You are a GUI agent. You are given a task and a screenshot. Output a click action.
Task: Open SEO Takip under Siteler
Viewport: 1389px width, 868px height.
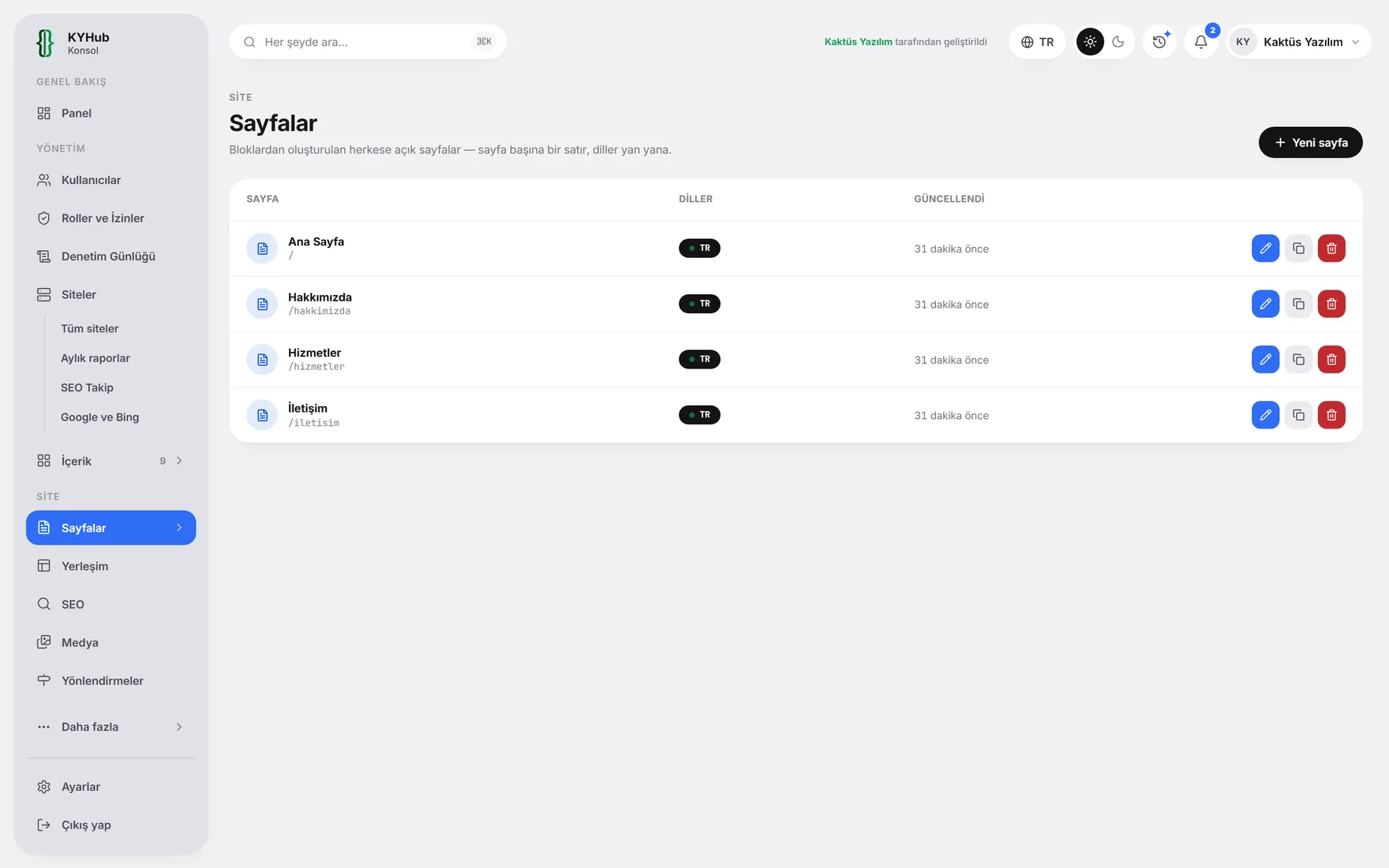click(87, 387)
